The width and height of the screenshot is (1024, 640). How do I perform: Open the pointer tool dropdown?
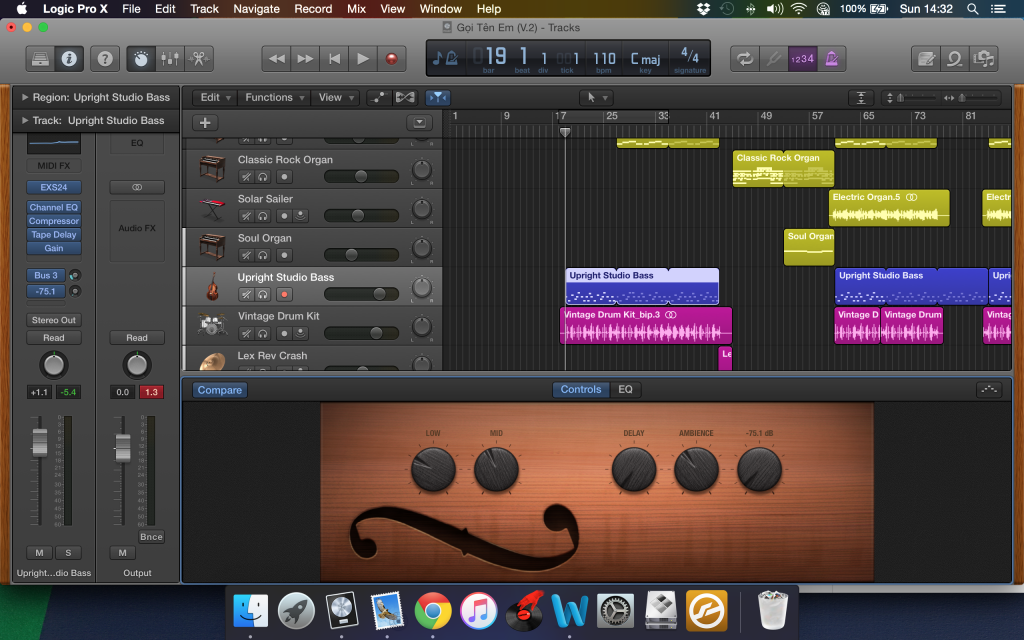coord(596,97)
